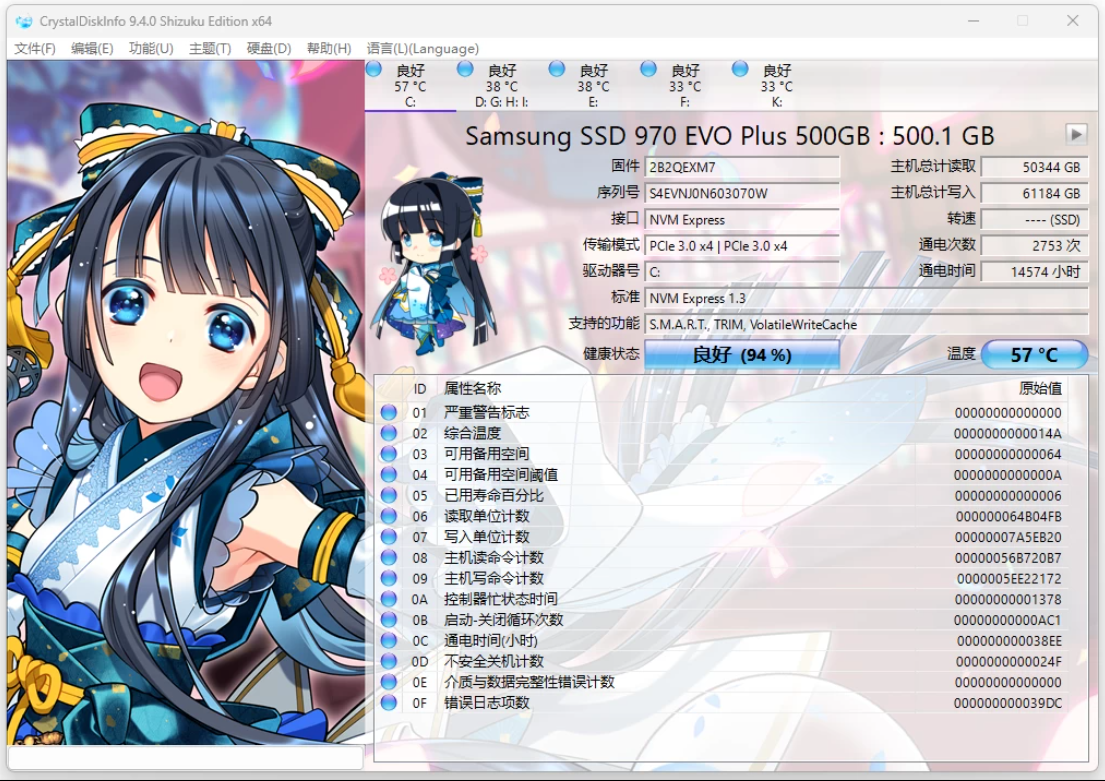This screenshot has height=781, width=1105.
Task: Click the firmware field 2B2QEXM7
Action: point(742,167)
